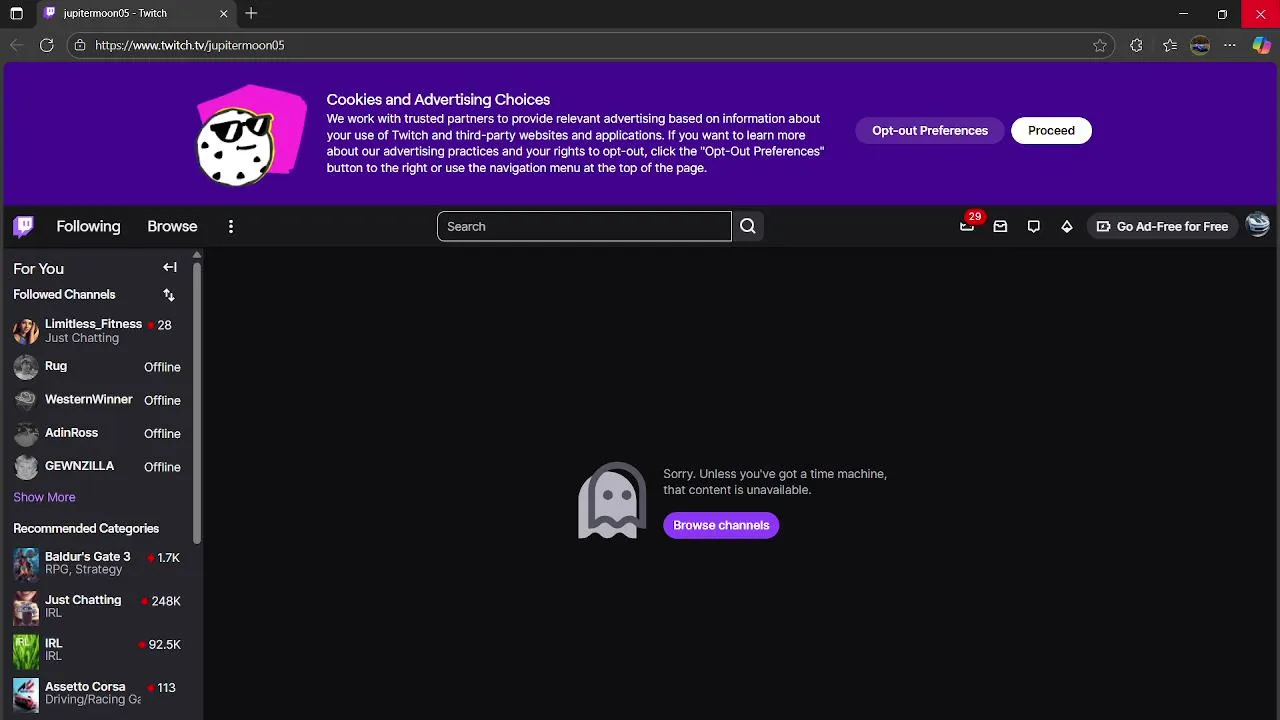
Task: Focus the Twitch Search field
Action: pyautogui.click(x=584, y=226)
